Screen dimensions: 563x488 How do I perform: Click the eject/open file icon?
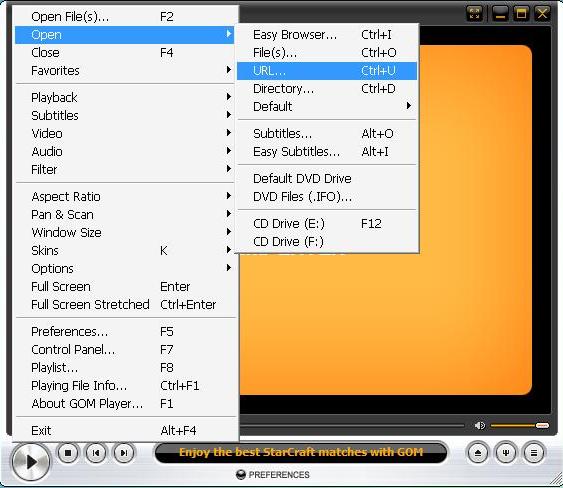478,453
